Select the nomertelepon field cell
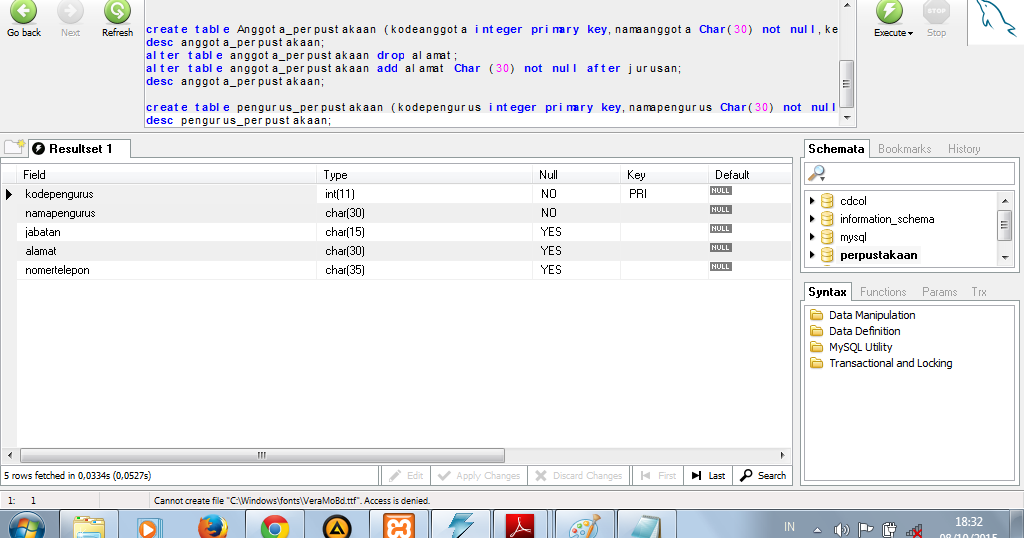 167,270
